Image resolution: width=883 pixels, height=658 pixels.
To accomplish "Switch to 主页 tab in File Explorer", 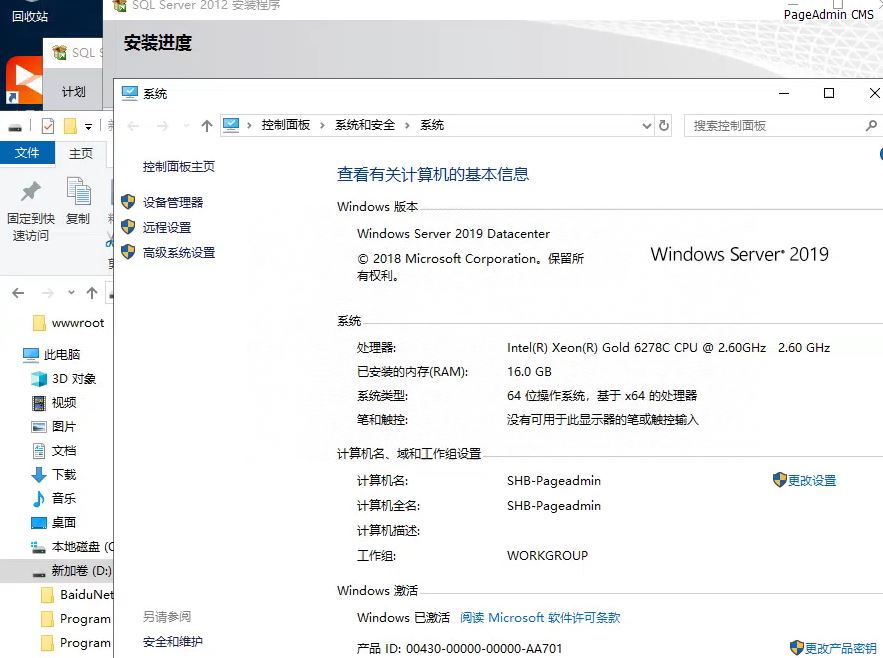I will pos(81,153).
